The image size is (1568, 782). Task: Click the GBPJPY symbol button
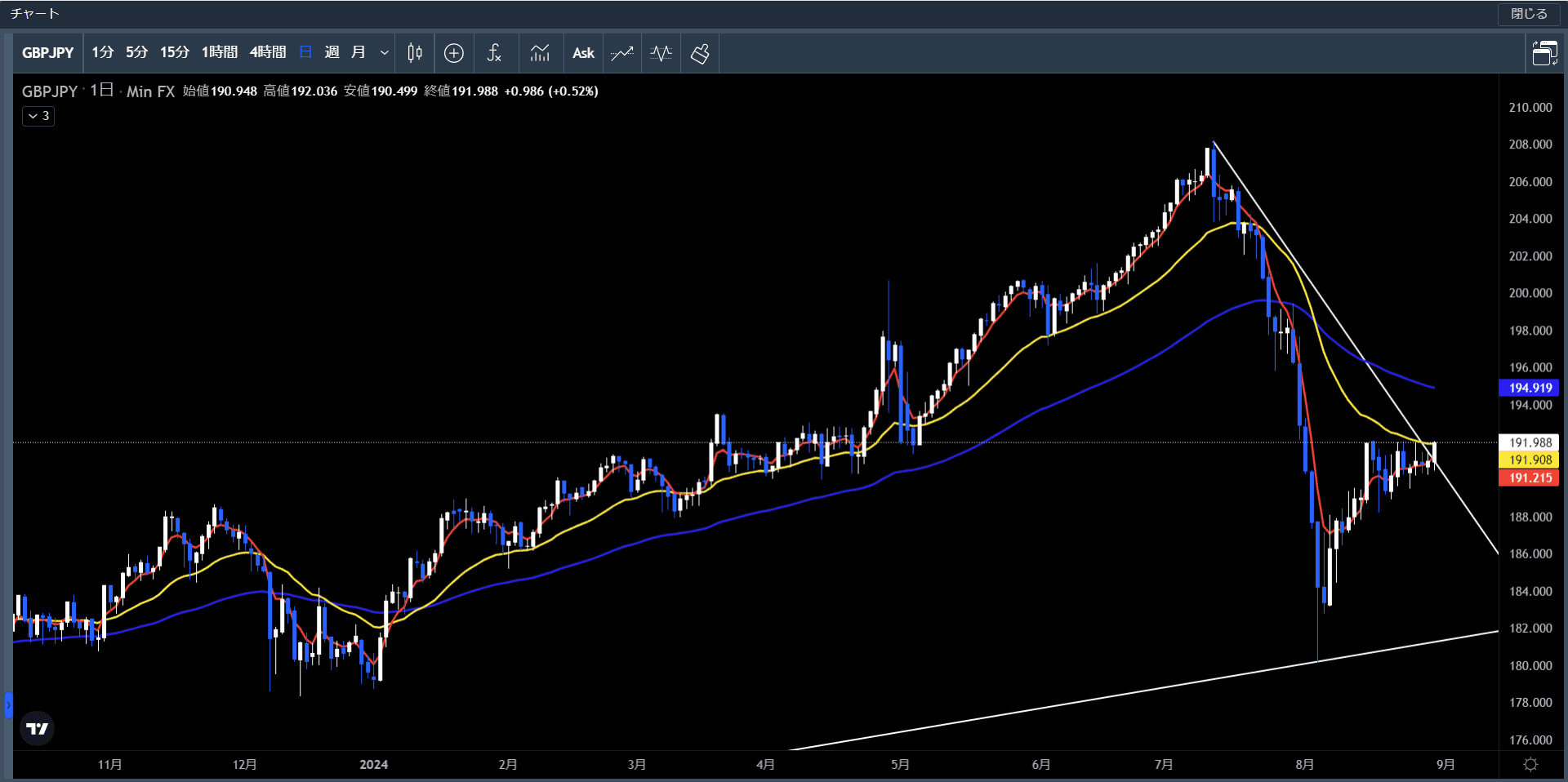48,53
